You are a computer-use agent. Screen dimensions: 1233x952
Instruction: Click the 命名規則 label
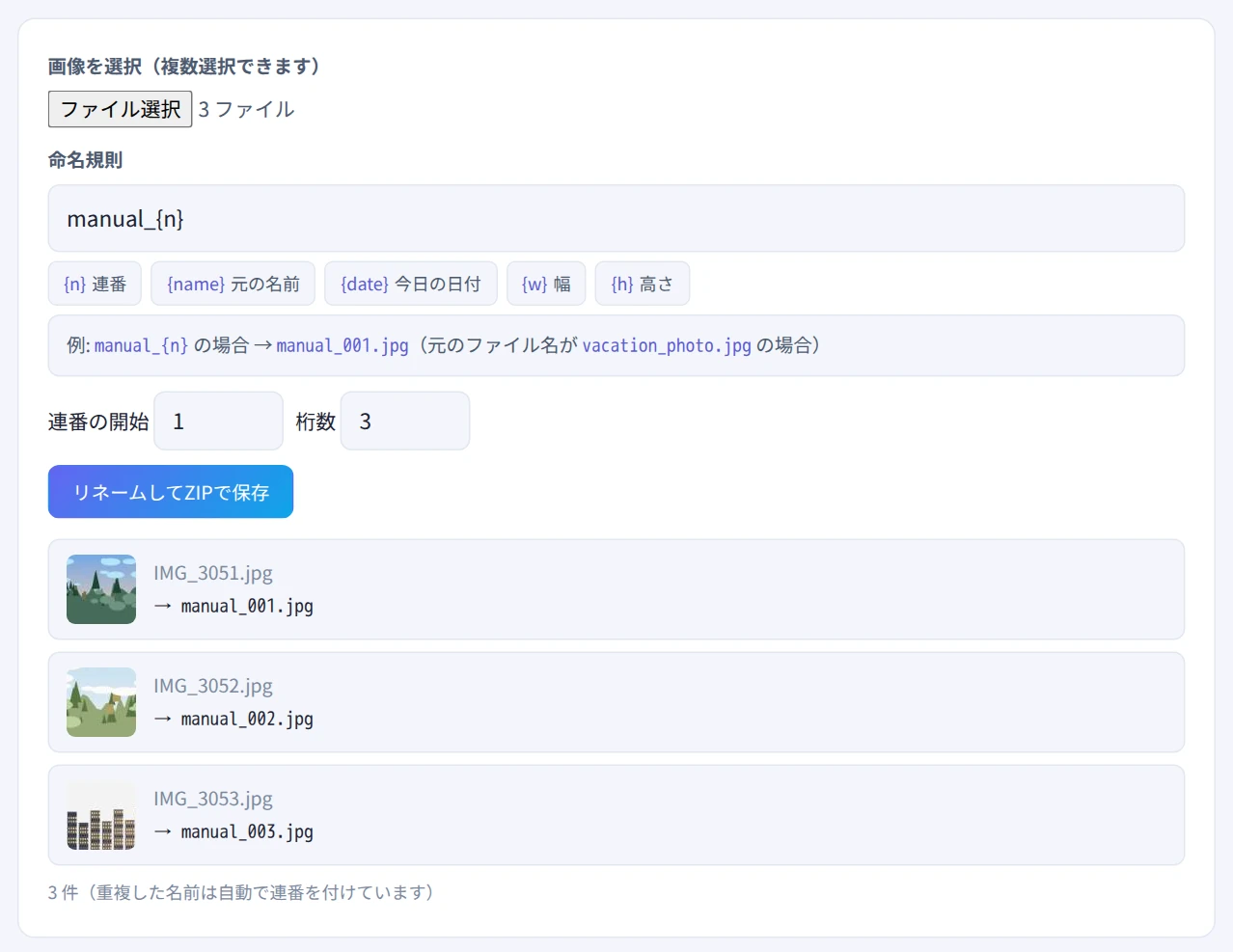86,160
